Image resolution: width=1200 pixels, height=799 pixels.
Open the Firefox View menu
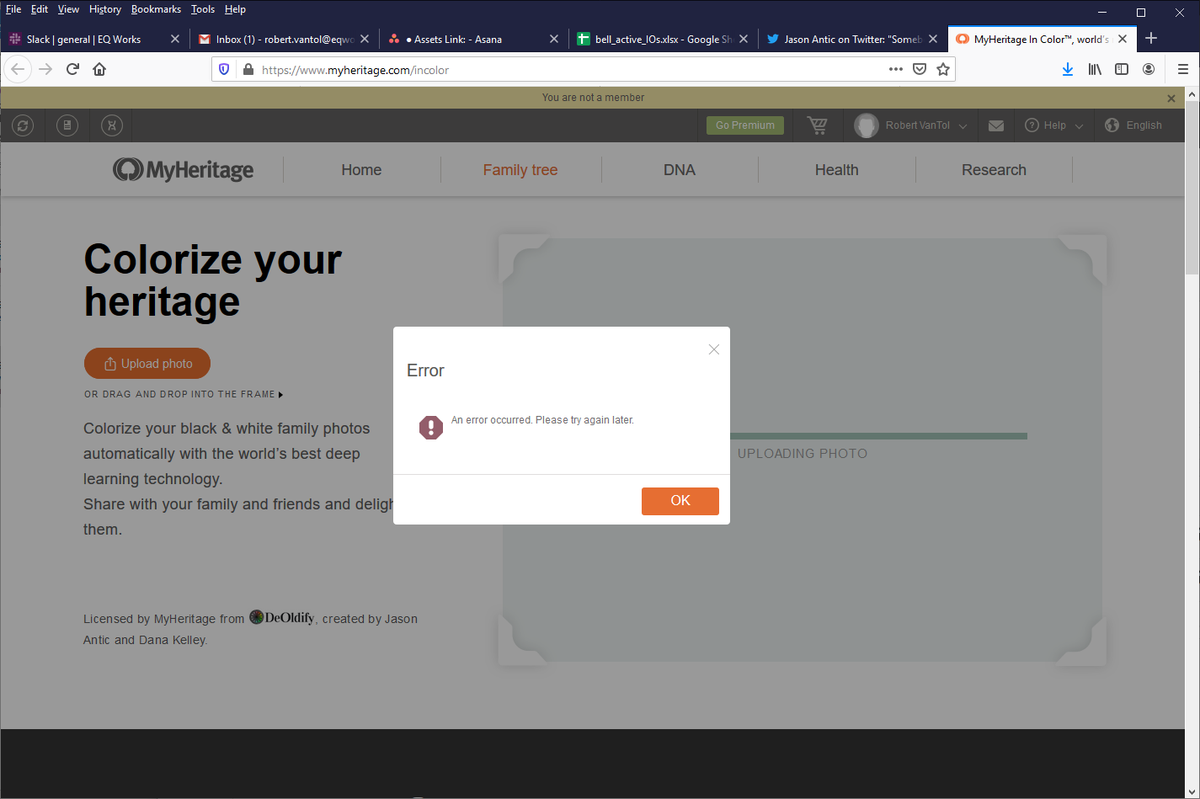[68, 9]
